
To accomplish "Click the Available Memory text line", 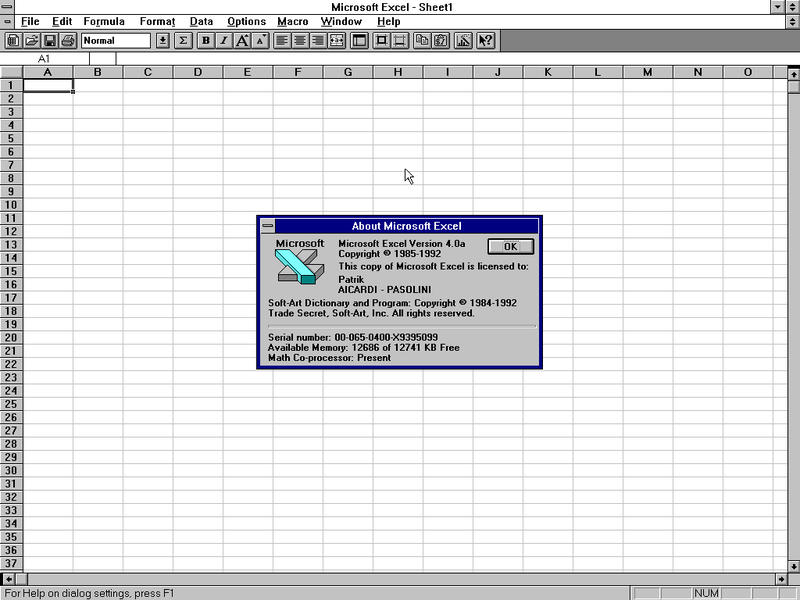I will pos(364,347).
